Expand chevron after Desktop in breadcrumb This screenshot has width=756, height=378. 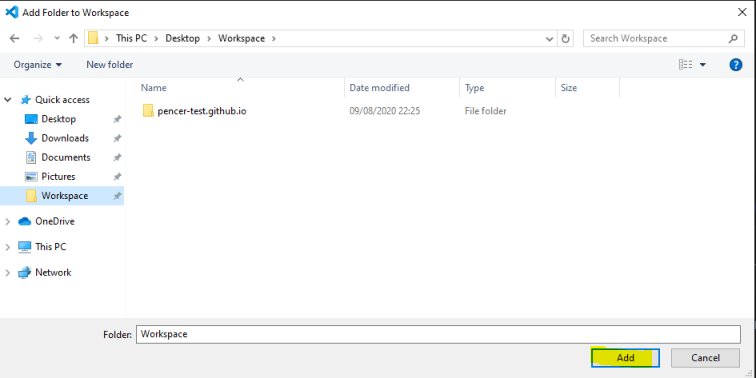pos(209,39)
